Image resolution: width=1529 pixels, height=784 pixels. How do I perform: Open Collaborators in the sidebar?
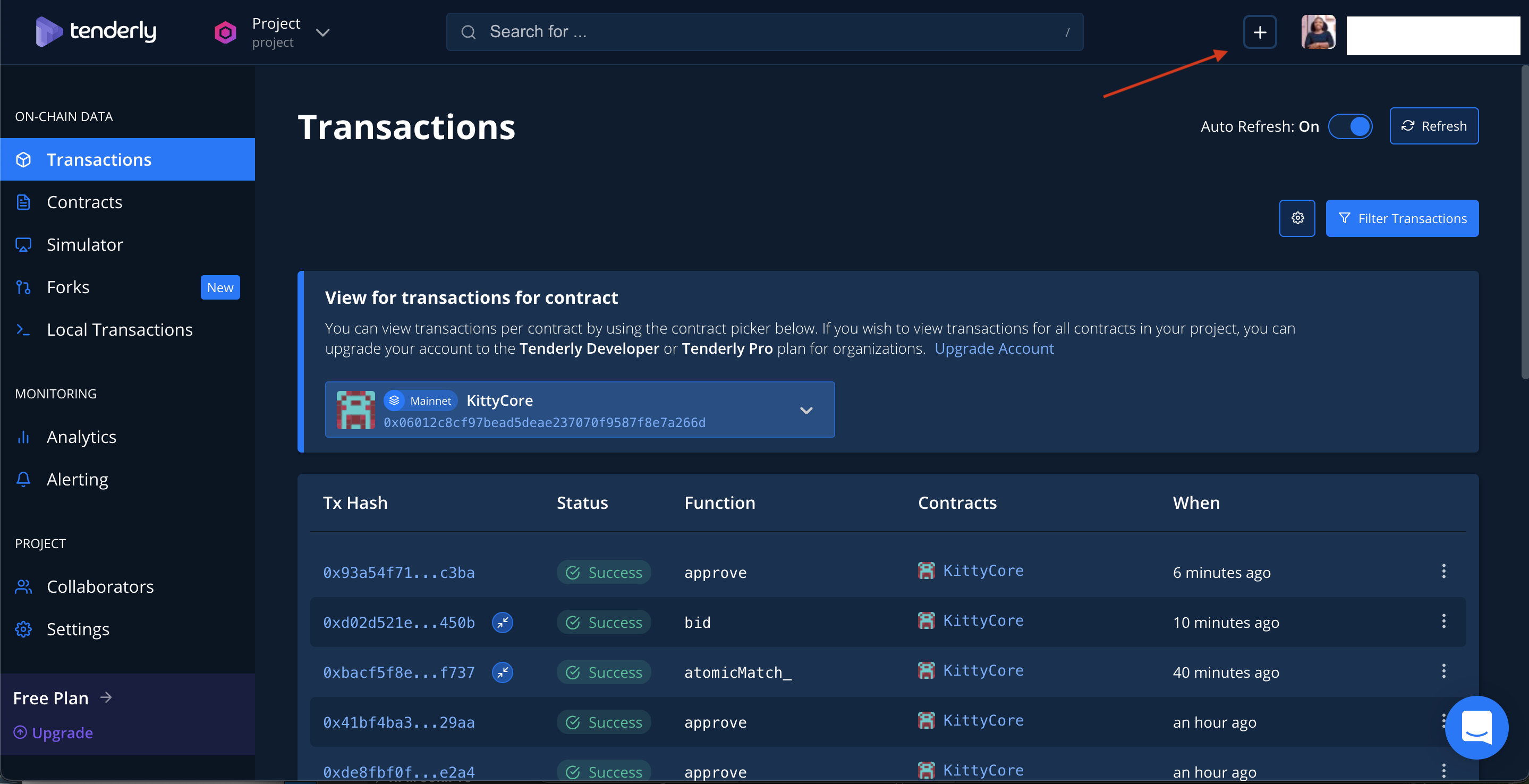[128, 586]
